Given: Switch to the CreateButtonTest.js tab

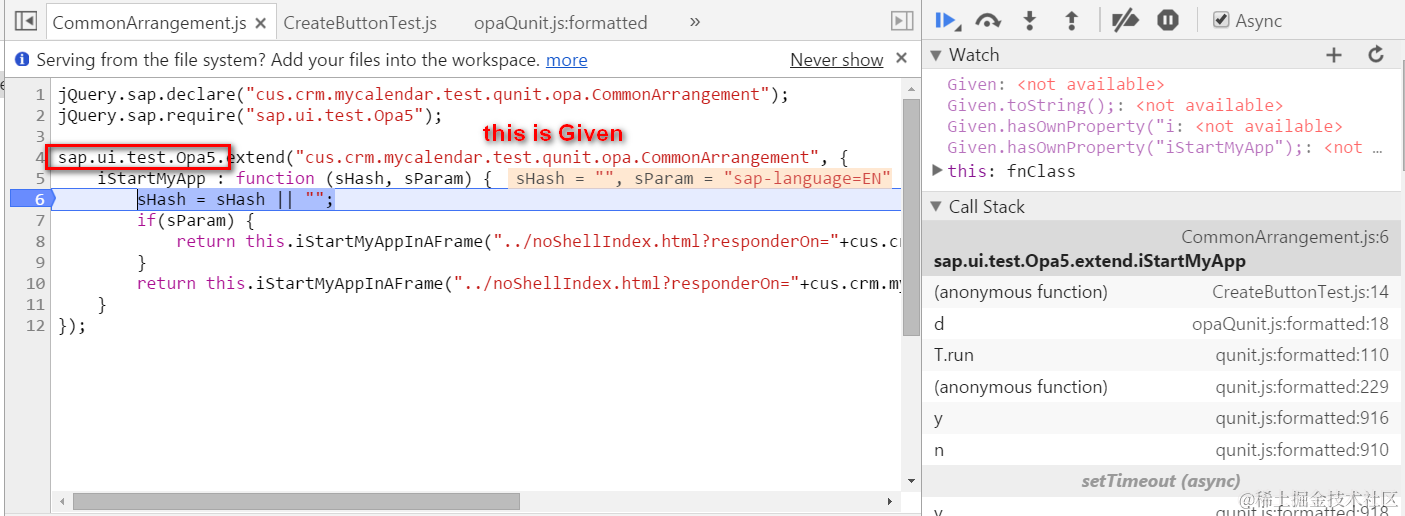Looking at the screenshot, I should (360, 22).
